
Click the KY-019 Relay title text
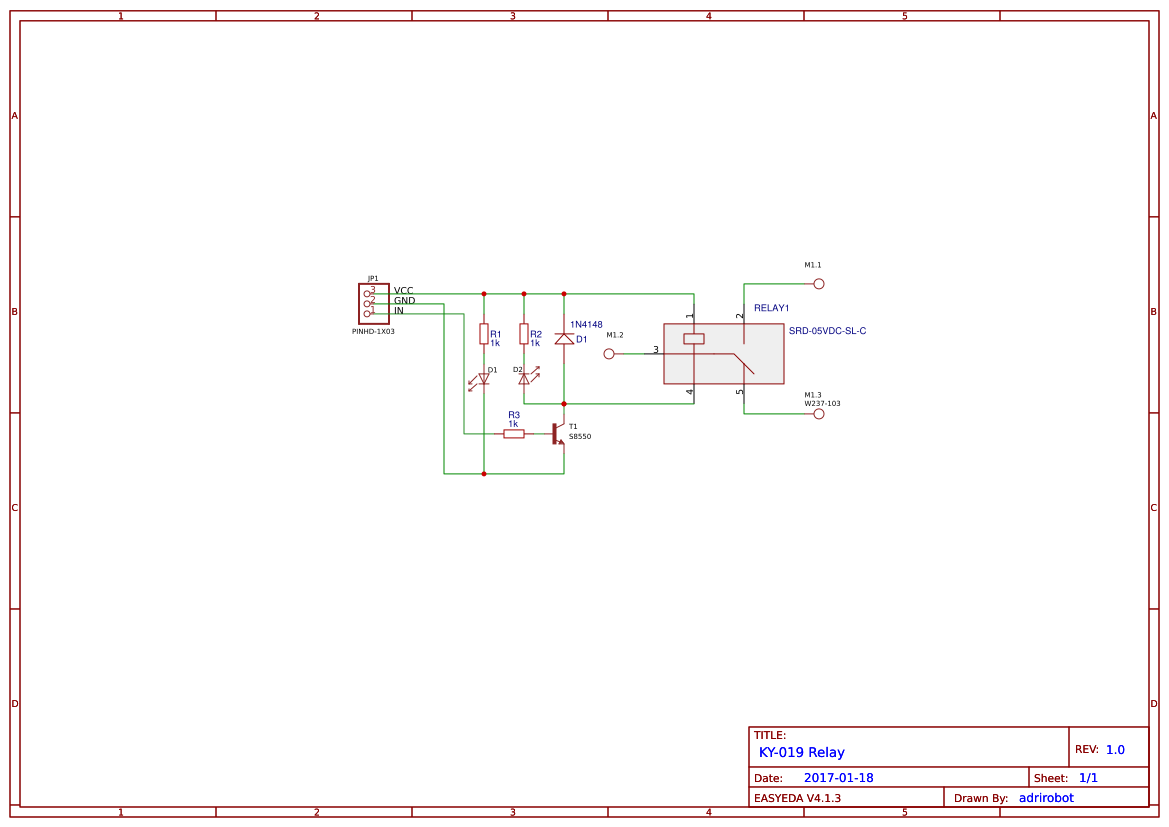click(x=801, y=753)
